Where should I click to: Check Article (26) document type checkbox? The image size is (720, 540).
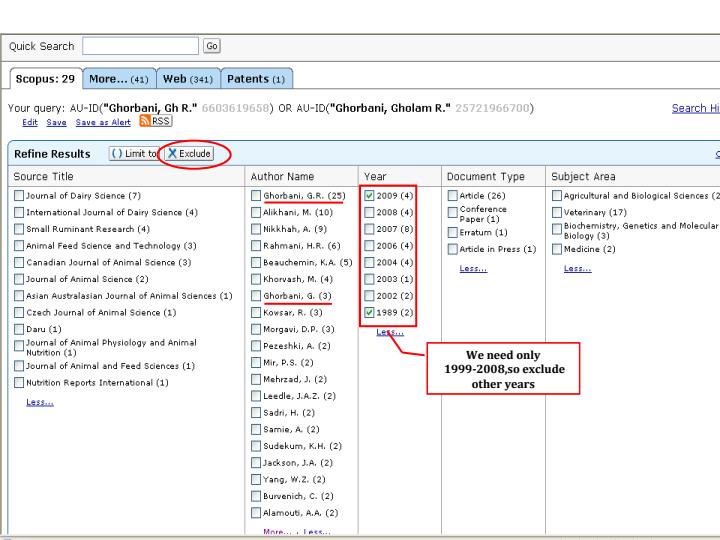(x=452, y=196)
